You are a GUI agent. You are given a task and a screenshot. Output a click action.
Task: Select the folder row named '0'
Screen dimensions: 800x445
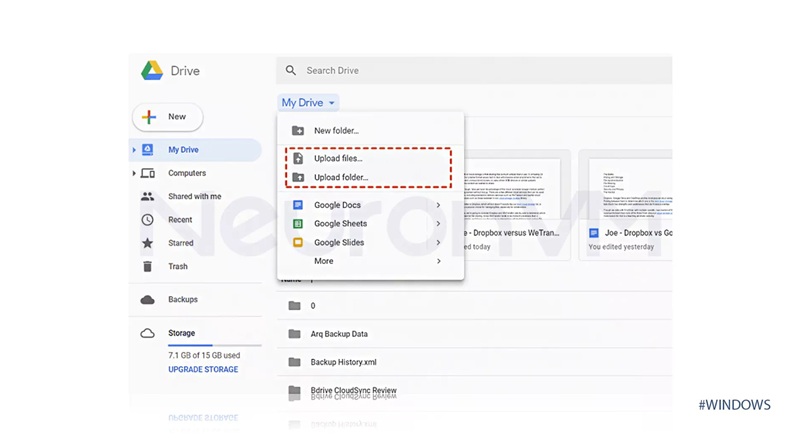tap(474, 306)
